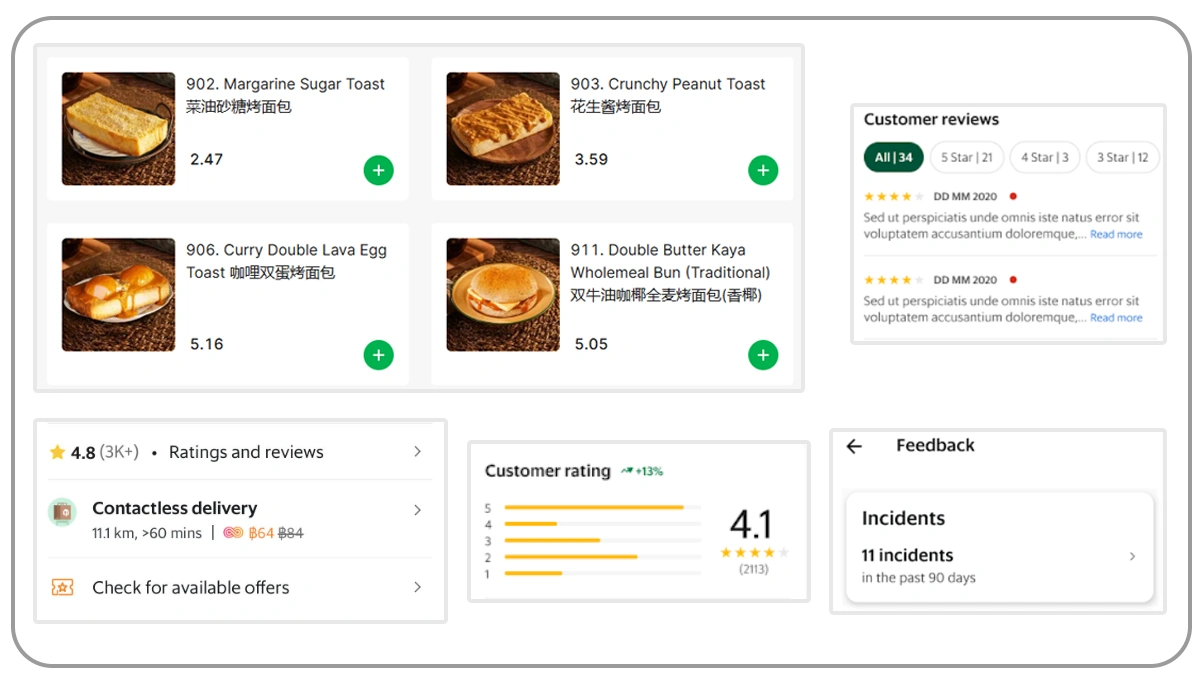The width and height of the screenshot is (1202, 684).
Task: Select the "5 Star | 21" review filter
Action: coord(966,157)
